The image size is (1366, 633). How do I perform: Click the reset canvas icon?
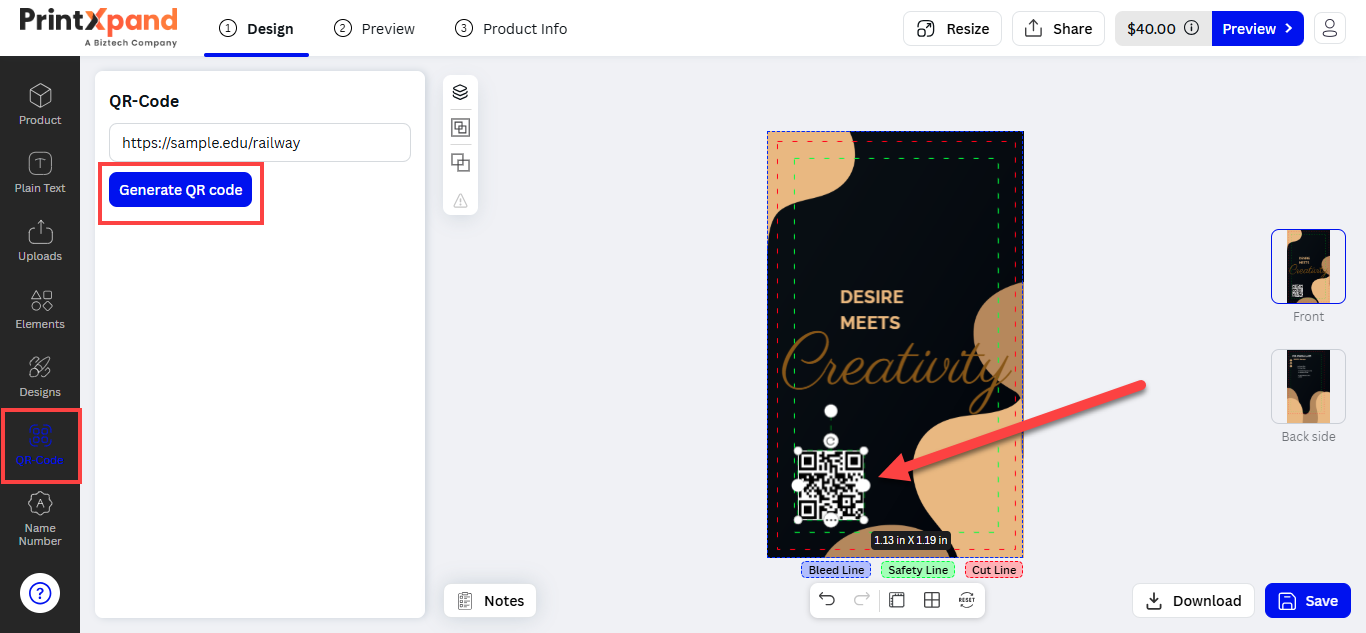point(967,600)
